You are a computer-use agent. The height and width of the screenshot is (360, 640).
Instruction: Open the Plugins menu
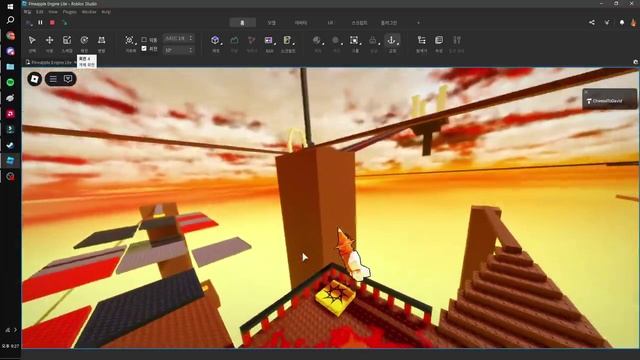tap(70, 12)
